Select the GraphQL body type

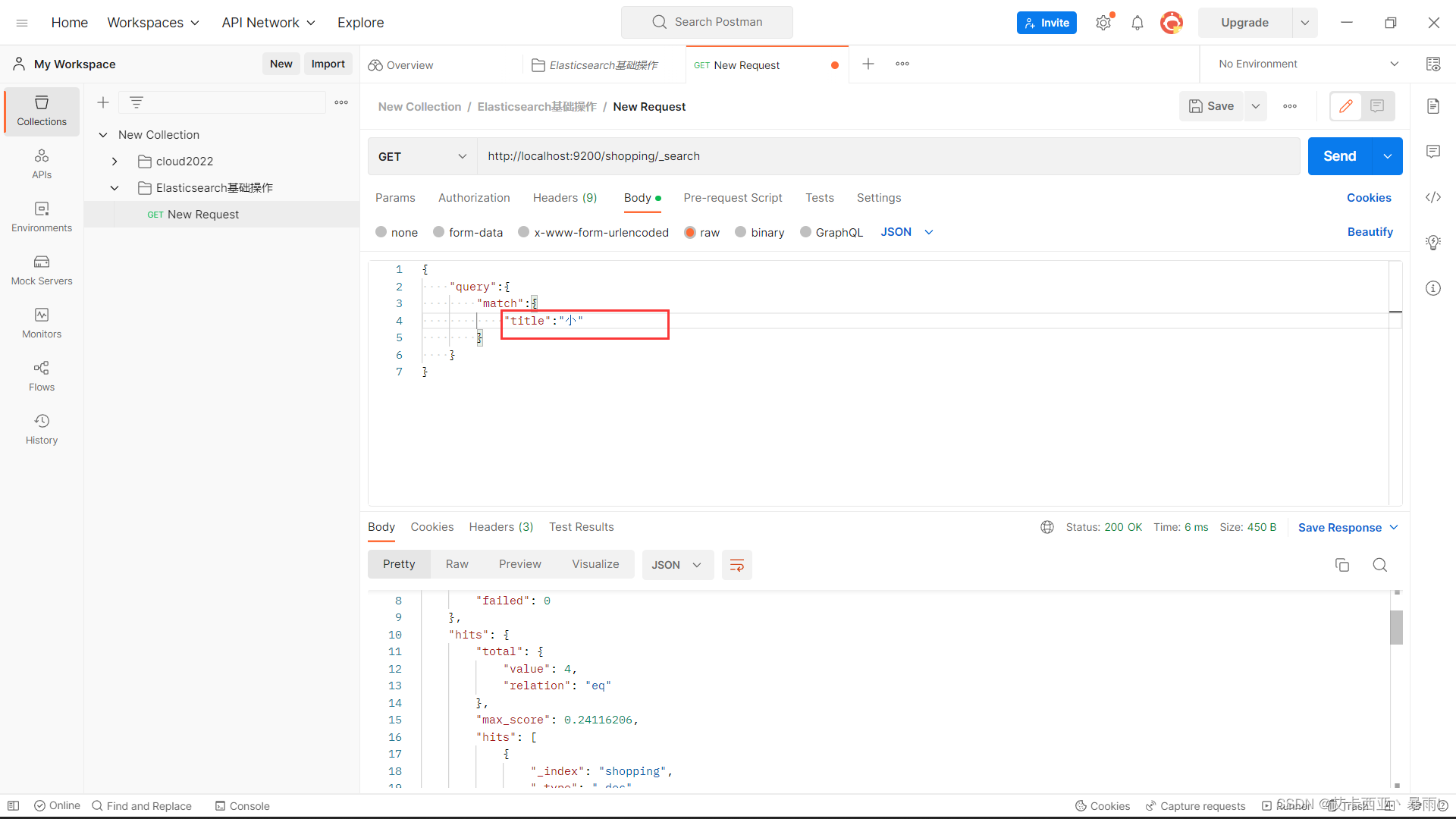coord(806,232)
